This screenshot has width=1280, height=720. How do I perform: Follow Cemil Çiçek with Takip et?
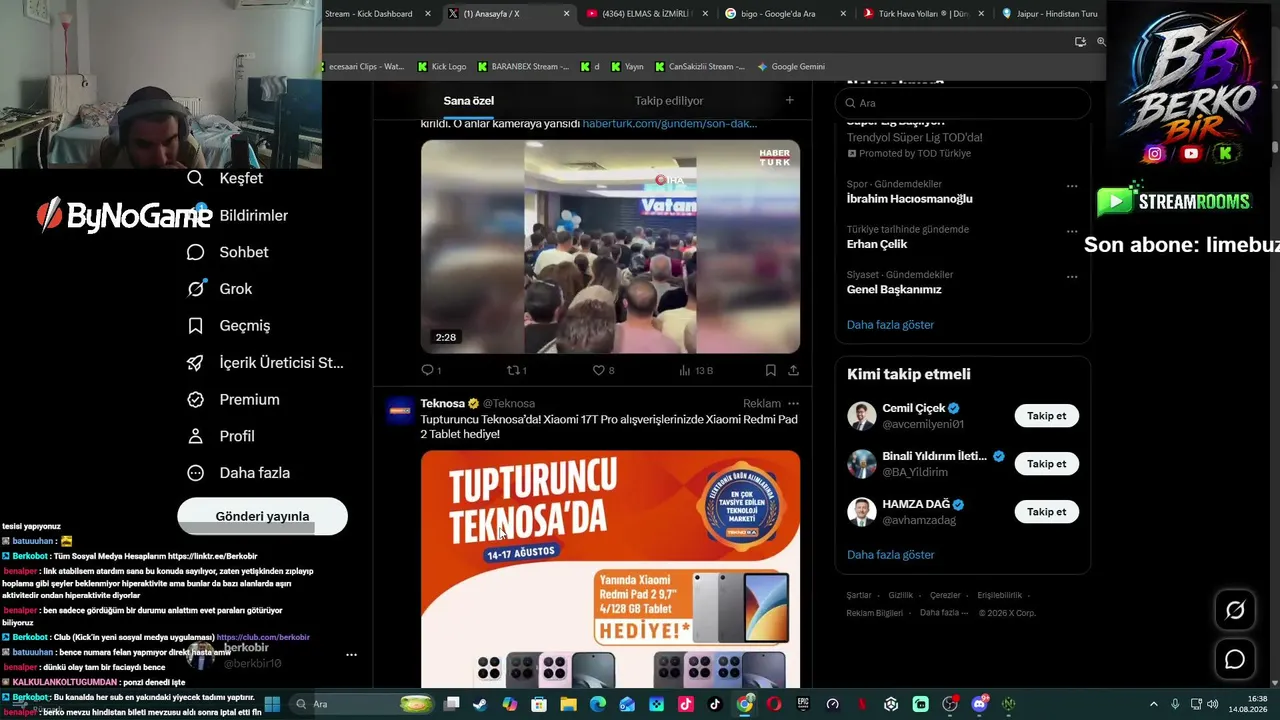pos(1046,416)
